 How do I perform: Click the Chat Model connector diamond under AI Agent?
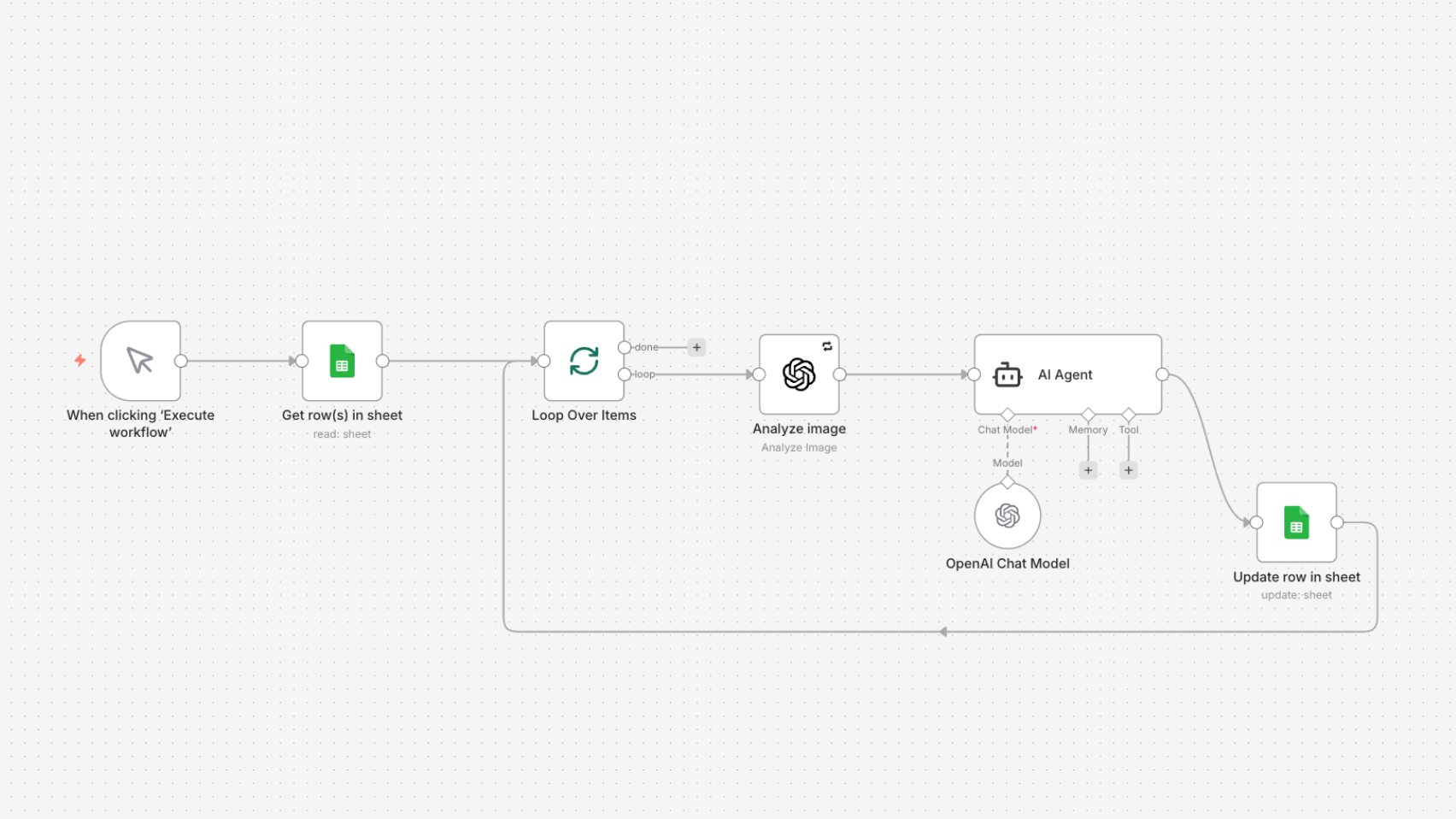point(1007,414)
